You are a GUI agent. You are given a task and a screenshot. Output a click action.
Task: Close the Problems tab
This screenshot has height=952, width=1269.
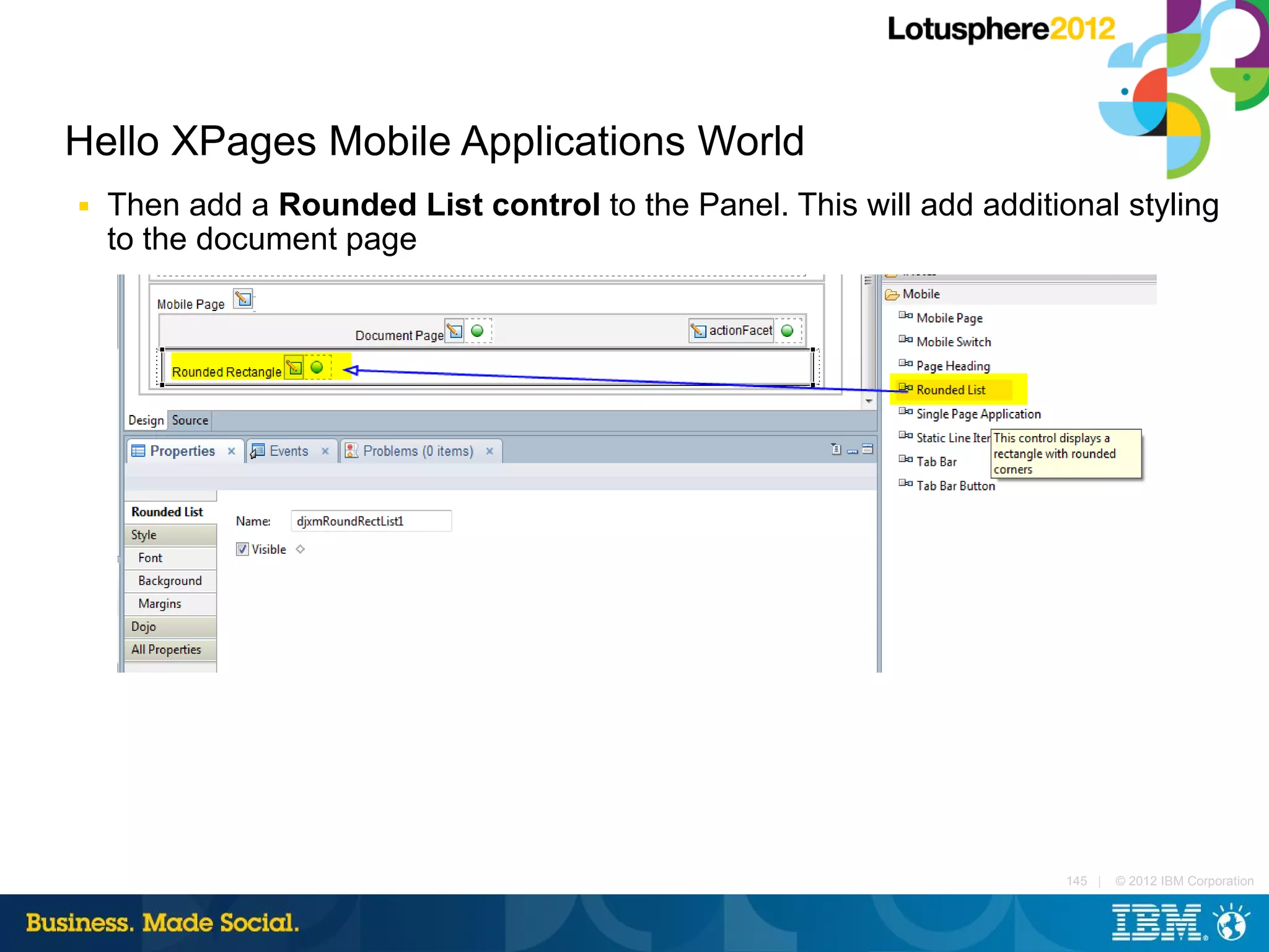pyautogui.click(x=490, y=452)
